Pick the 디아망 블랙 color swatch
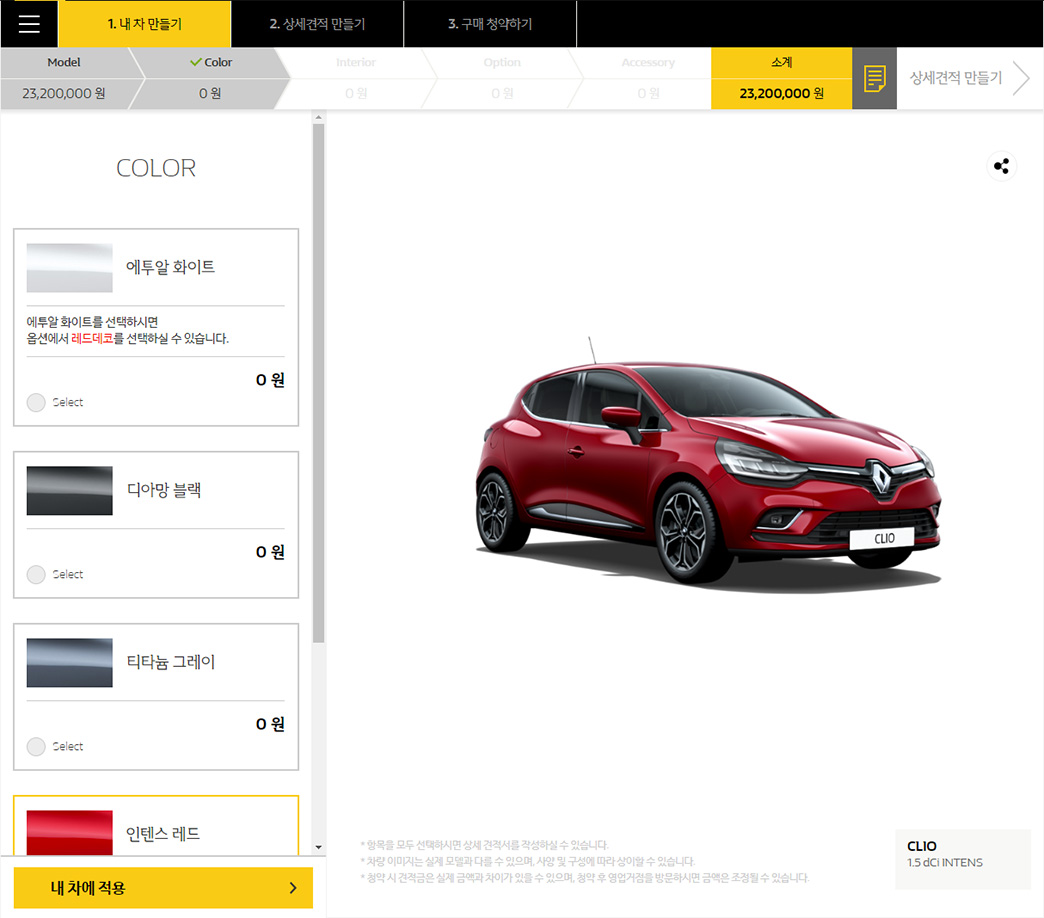 (x=69, y=491)
